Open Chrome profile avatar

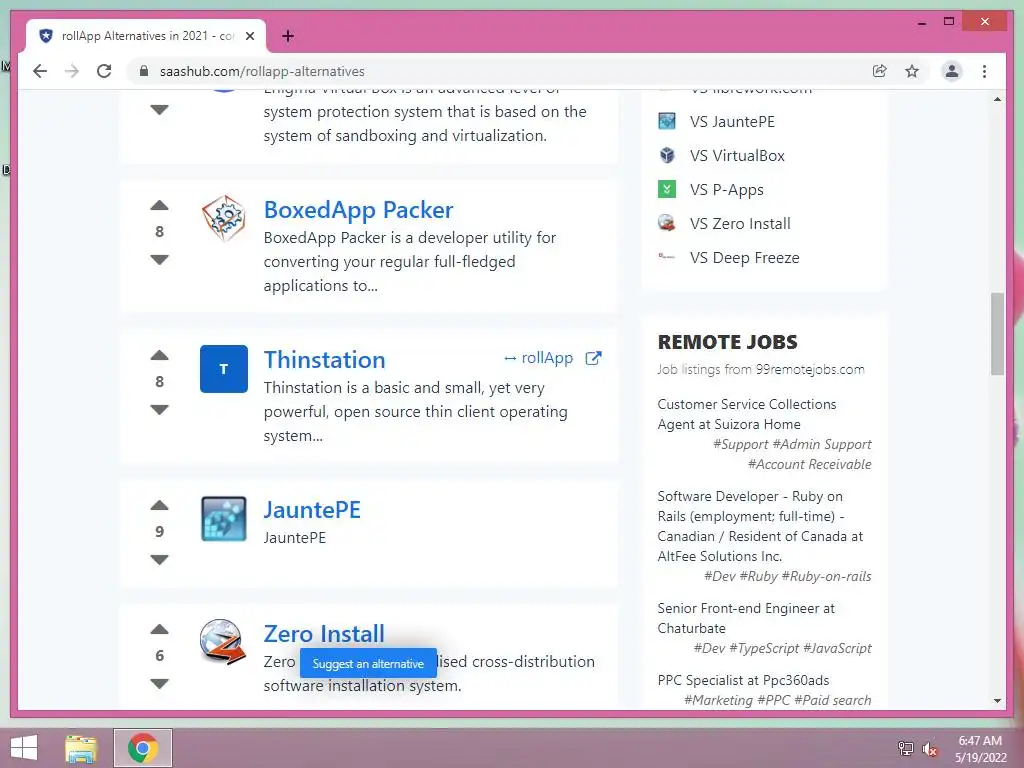tap(952, 71)
